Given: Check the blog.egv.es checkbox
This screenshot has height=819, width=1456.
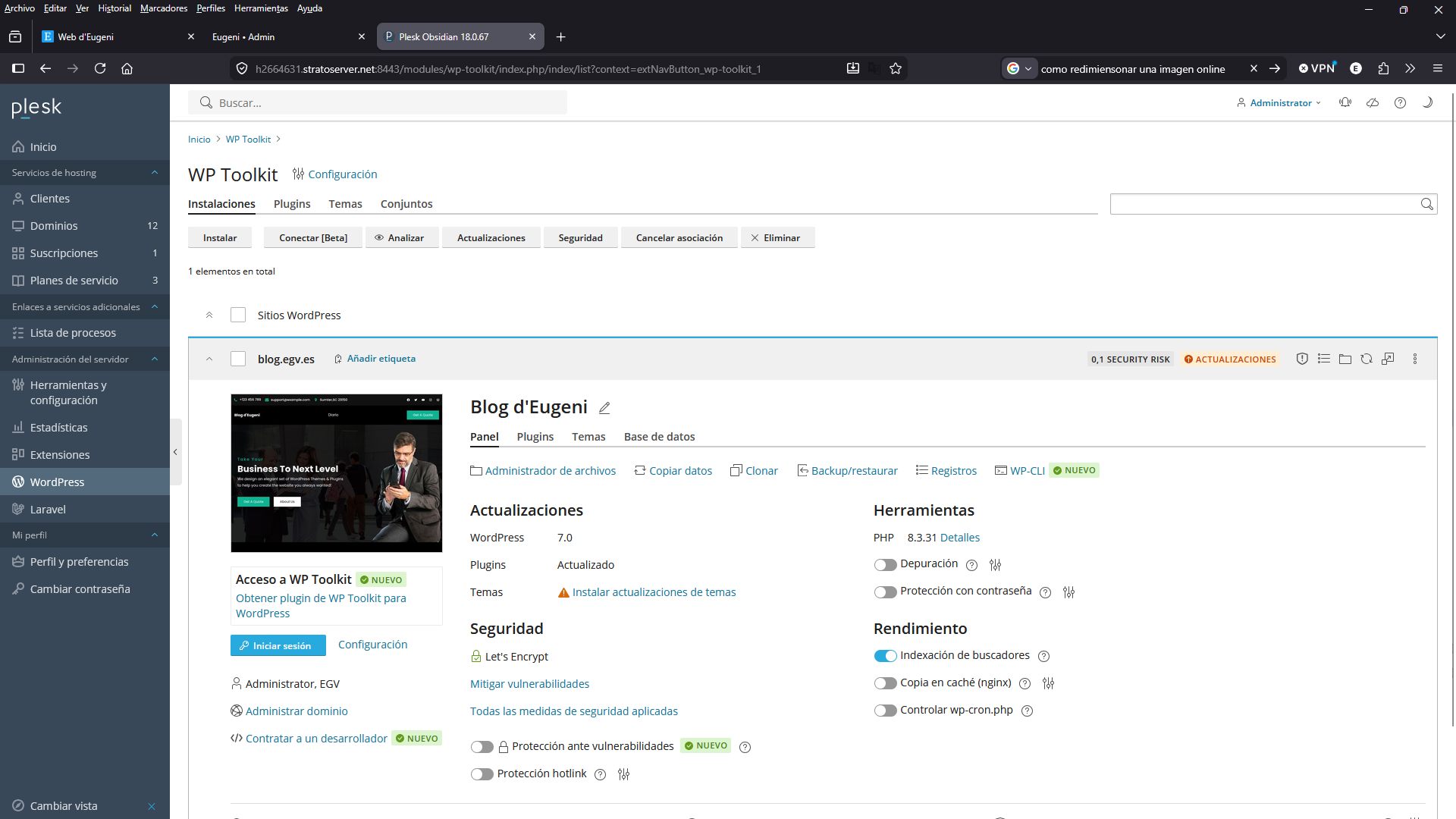Looking at the screenshot, I should point(238,359).
